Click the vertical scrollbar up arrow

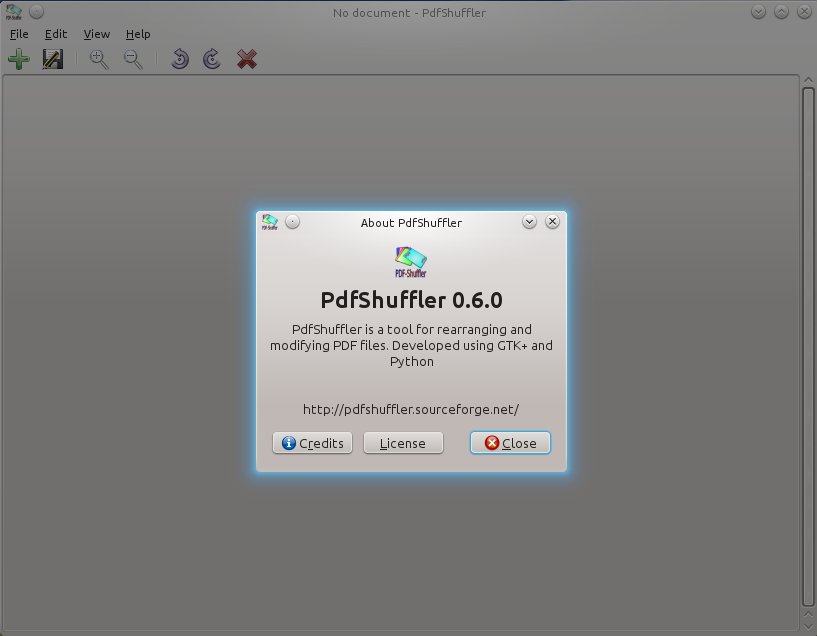pos(808,80)
